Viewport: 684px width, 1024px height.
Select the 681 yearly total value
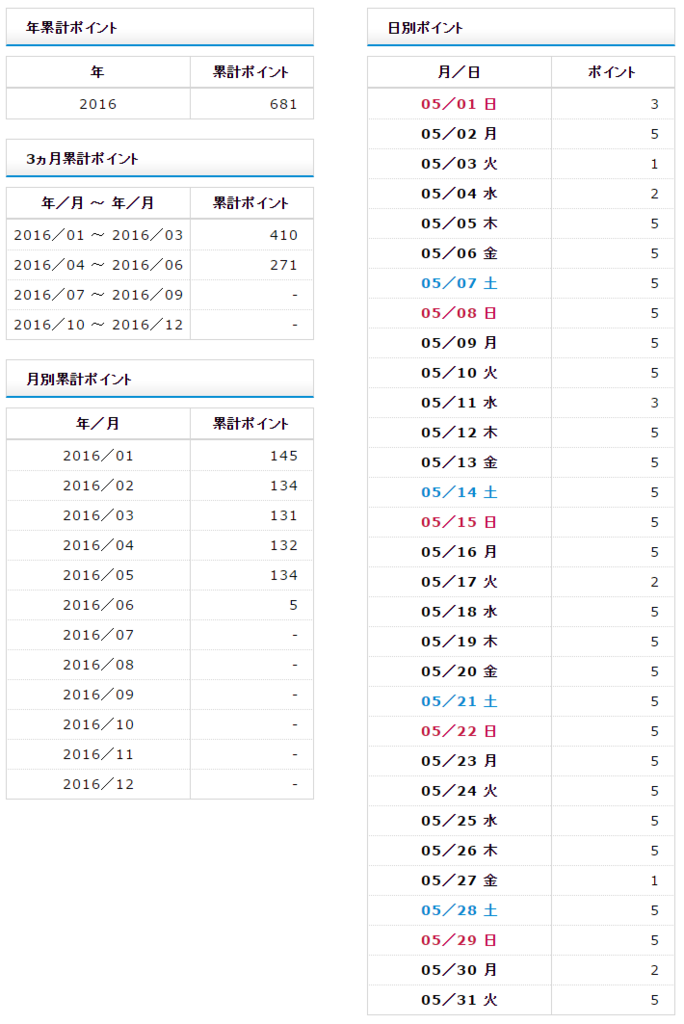click(284, 104)
